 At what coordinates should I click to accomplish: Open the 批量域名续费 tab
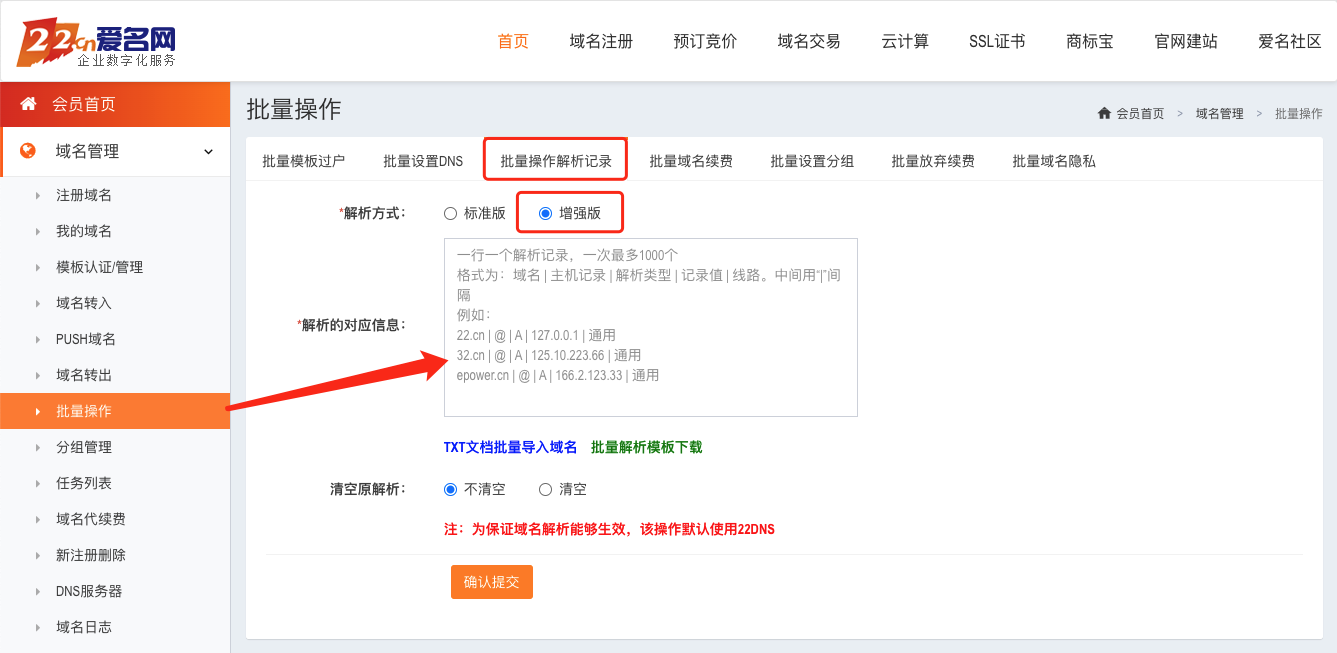pyautogui.click(x=690, y=161)
